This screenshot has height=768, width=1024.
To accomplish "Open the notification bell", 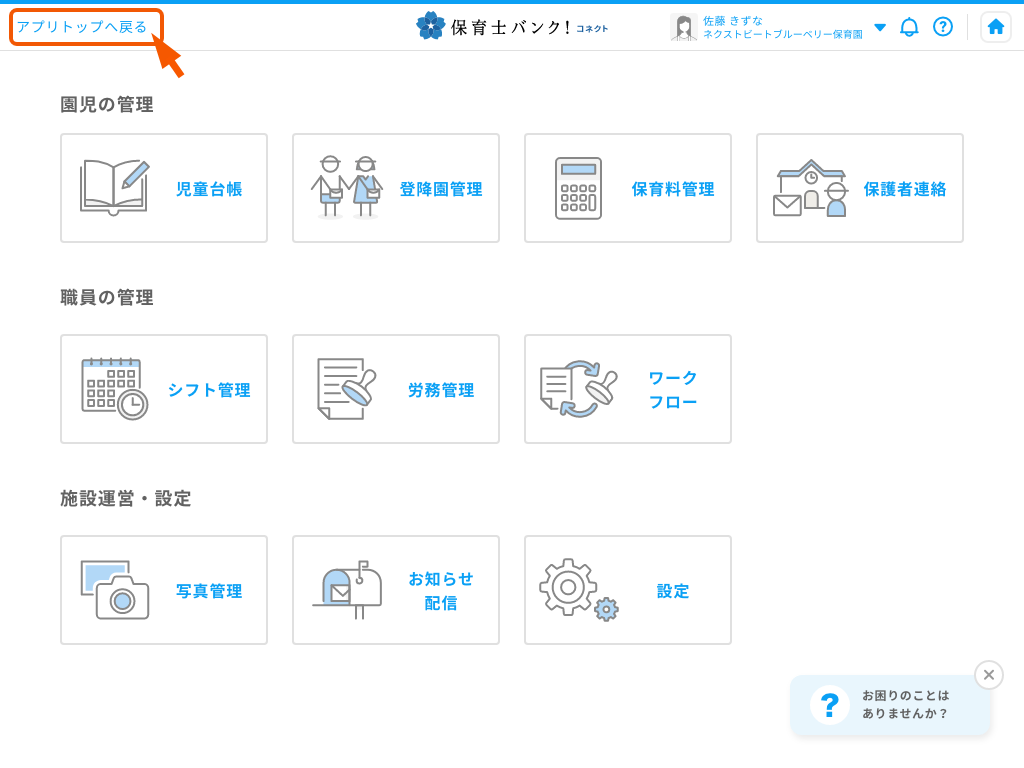I will click(x=908, y=27).
